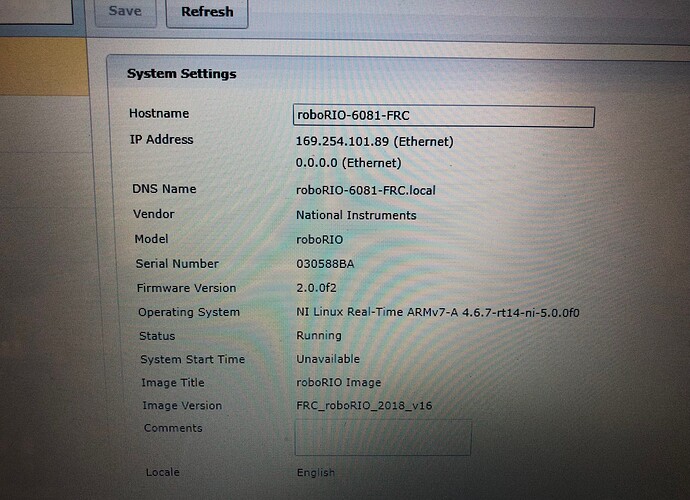Select IP address 169.254.101.89 (Ethernet)
This screenshot has height=500, width=690.
(374, 142)
